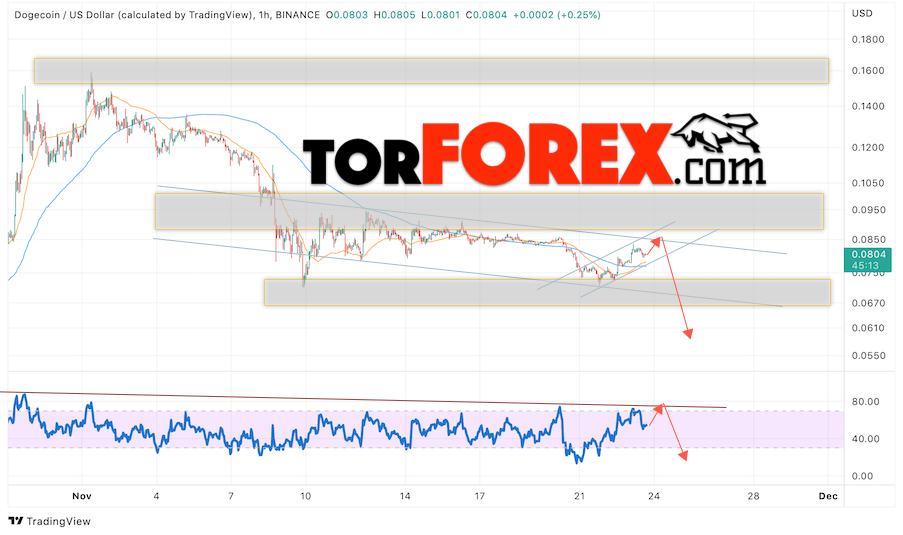Click the USD currency label

[x=862, y=13]
